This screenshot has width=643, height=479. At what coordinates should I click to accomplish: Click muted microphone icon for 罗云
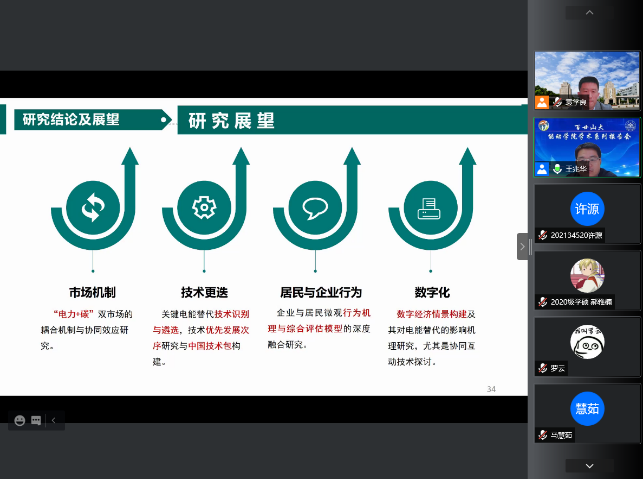tap(541, 368)
